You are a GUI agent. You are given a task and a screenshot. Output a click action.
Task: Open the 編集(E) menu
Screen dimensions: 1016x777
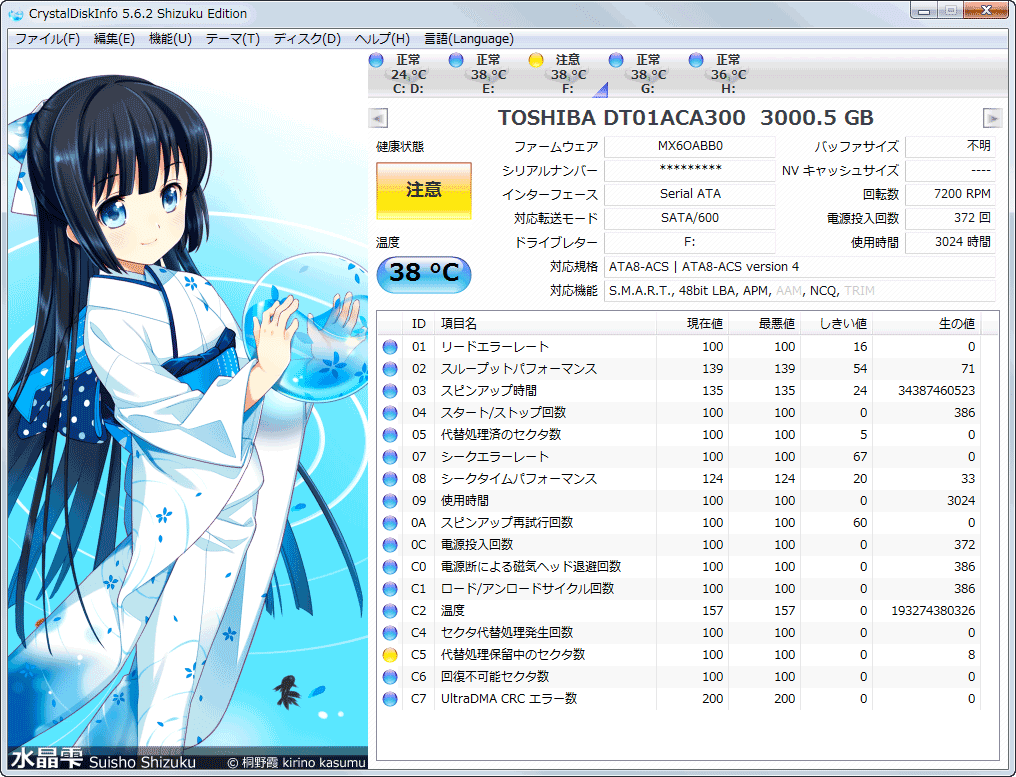(114, 39)
